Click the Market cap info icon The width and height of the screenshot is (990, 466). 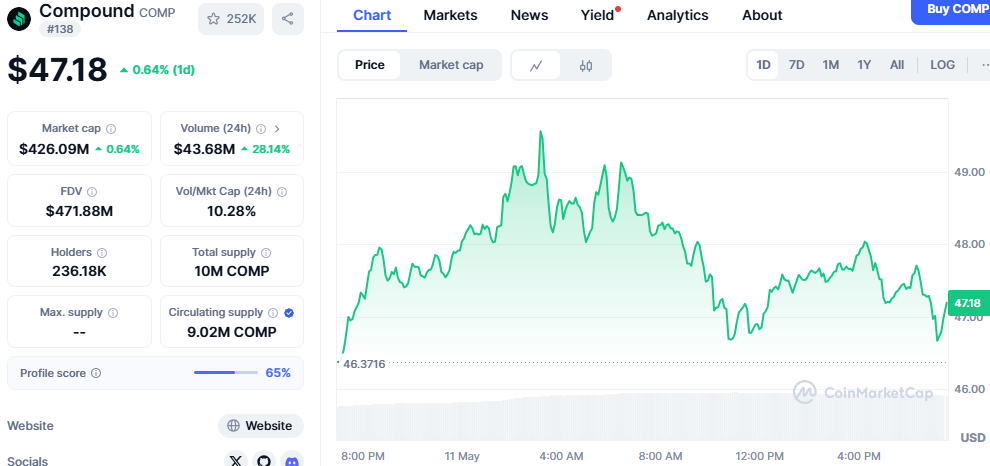(111, 129)
